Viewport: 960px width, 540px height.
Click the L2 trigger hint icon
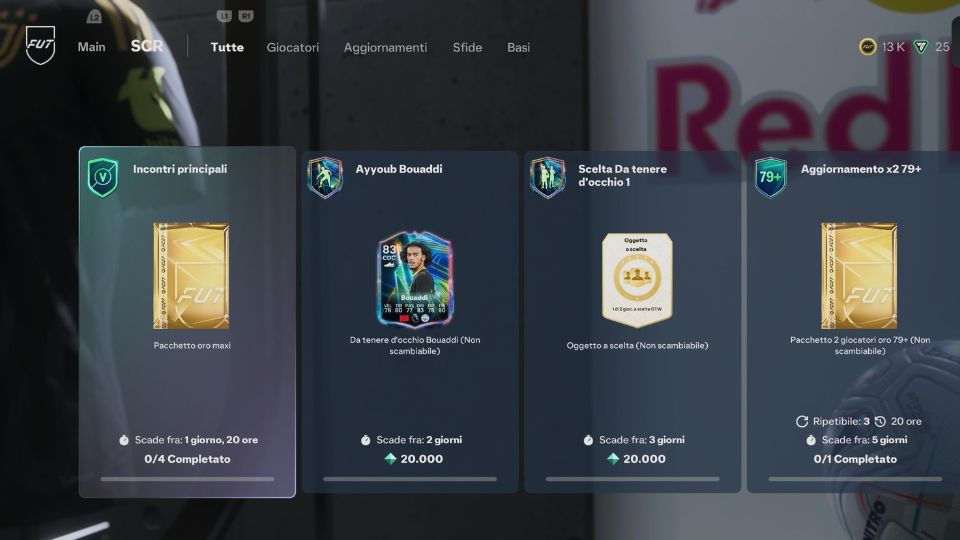(94, 17)
